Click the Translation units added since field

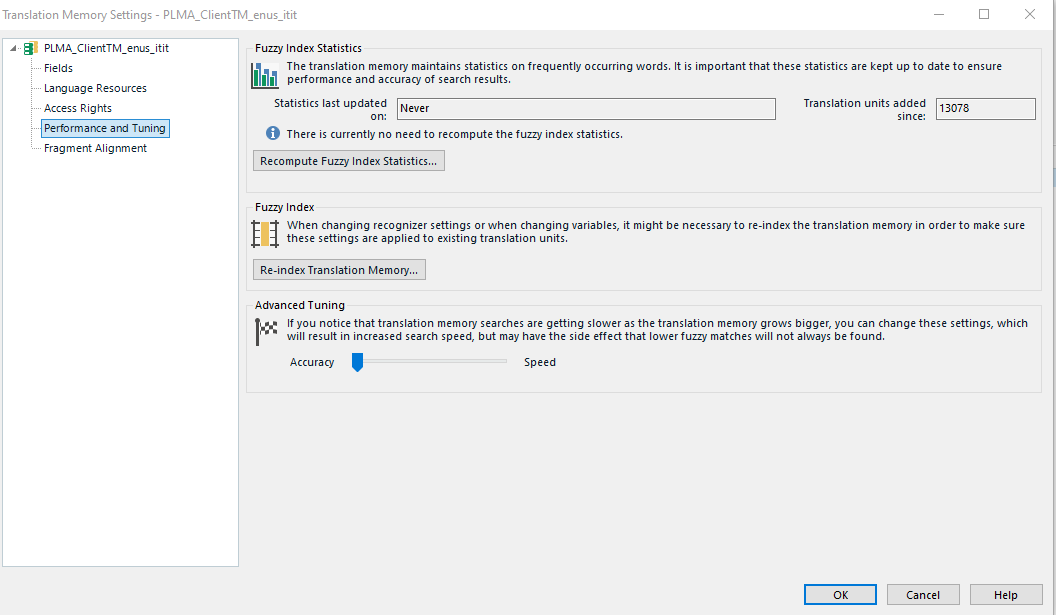point(986,108)
